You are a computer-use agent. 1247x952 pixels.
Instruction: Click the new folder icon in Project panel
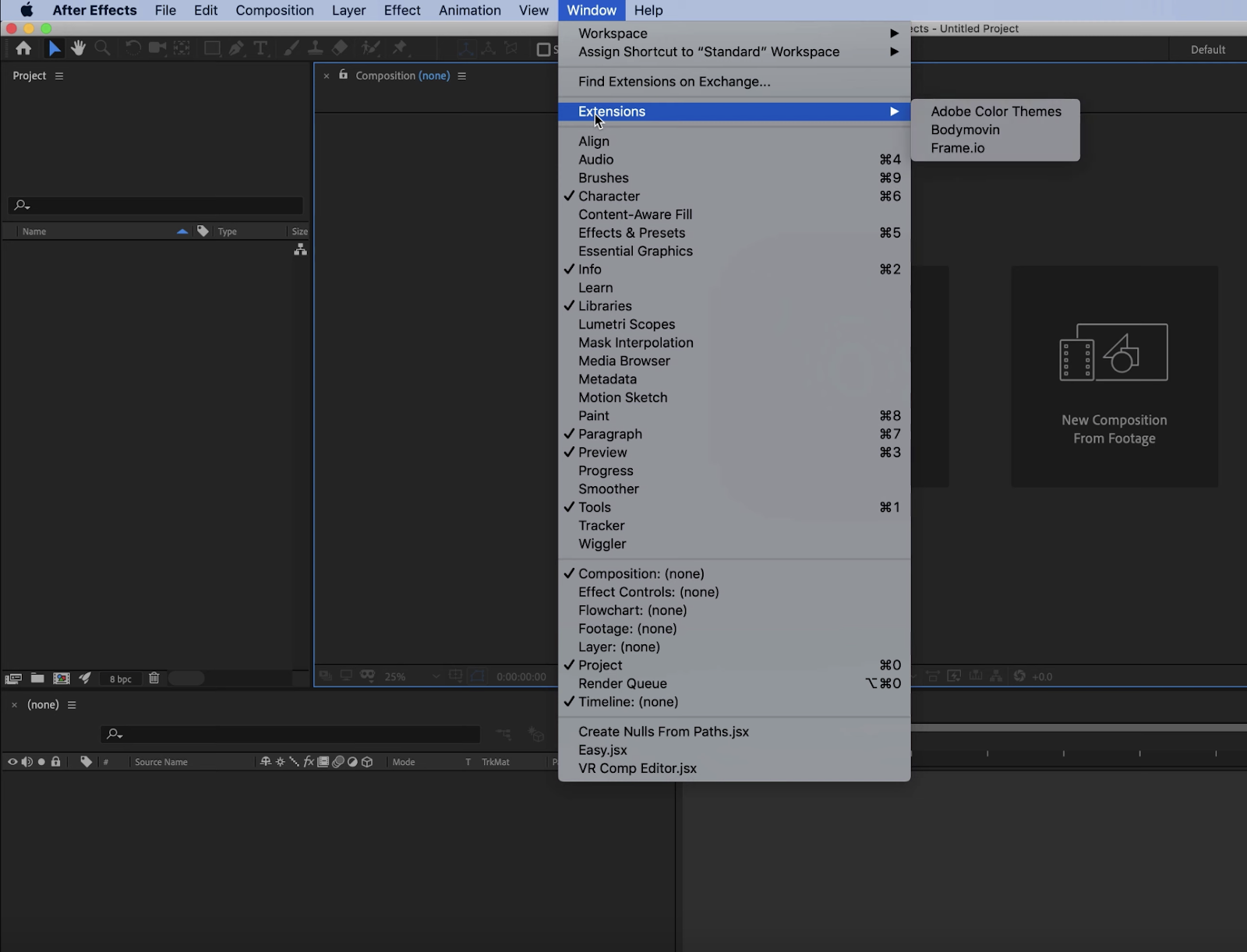(37, 678)
